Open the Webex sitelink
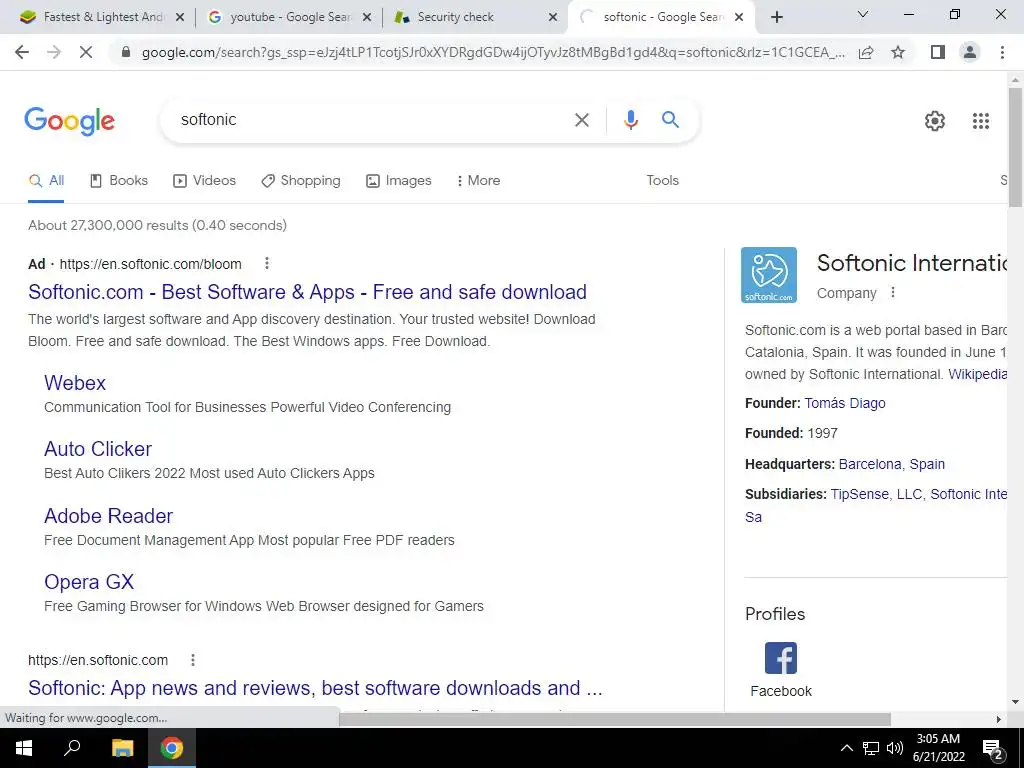Screen dimensions: 1024x768 [x=75, y=383]
